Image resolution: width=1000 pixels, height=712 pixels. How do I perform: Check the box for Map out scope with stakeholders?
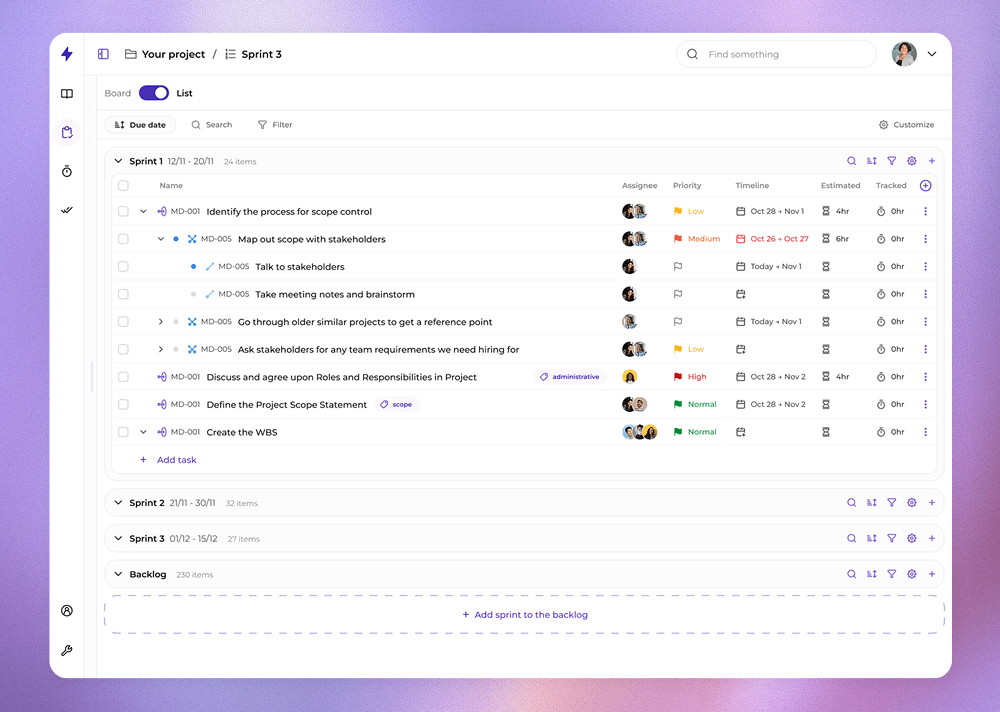(123, 239)
